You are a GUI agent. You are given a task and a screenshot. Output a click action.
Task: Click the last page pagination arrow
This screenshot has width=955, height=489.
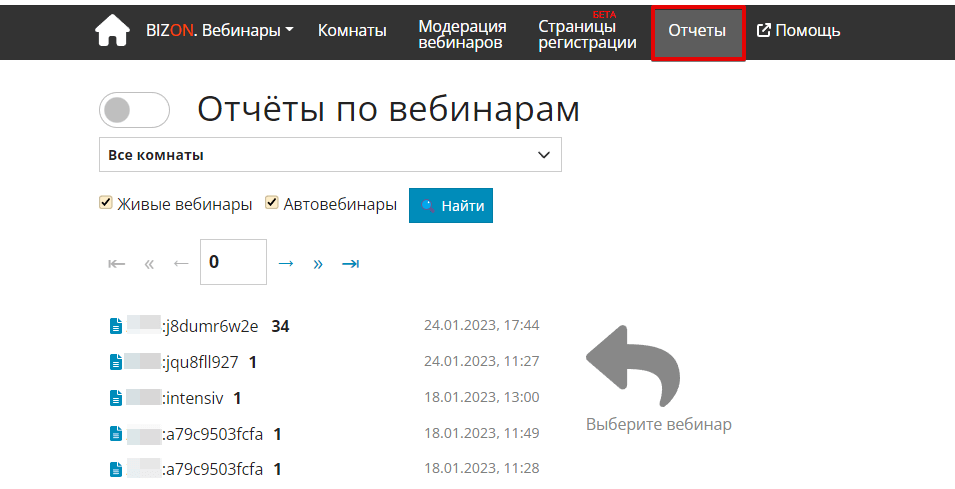(350, 264)
